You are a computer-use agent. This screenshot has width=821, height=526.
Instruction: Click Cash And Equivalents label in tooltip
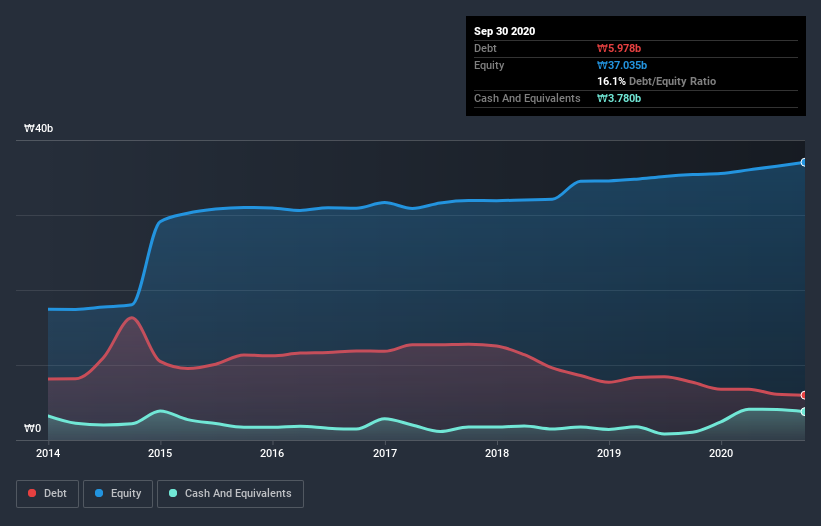click(527, 98)
